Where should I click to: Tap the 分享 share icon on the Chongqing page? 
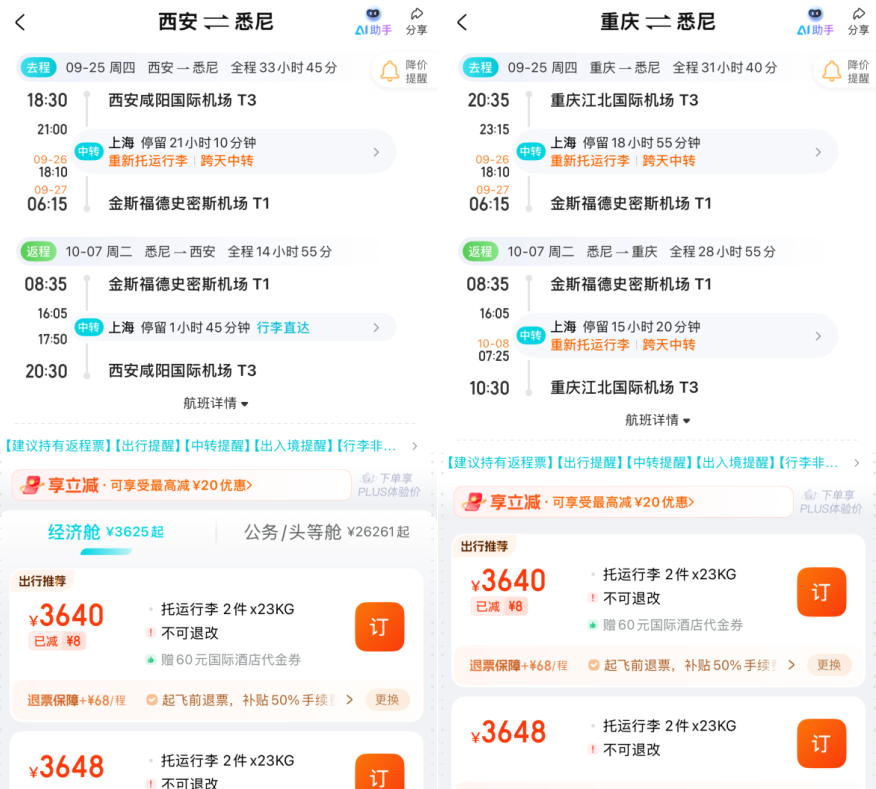pyautogui.click(x=858, y=21)
